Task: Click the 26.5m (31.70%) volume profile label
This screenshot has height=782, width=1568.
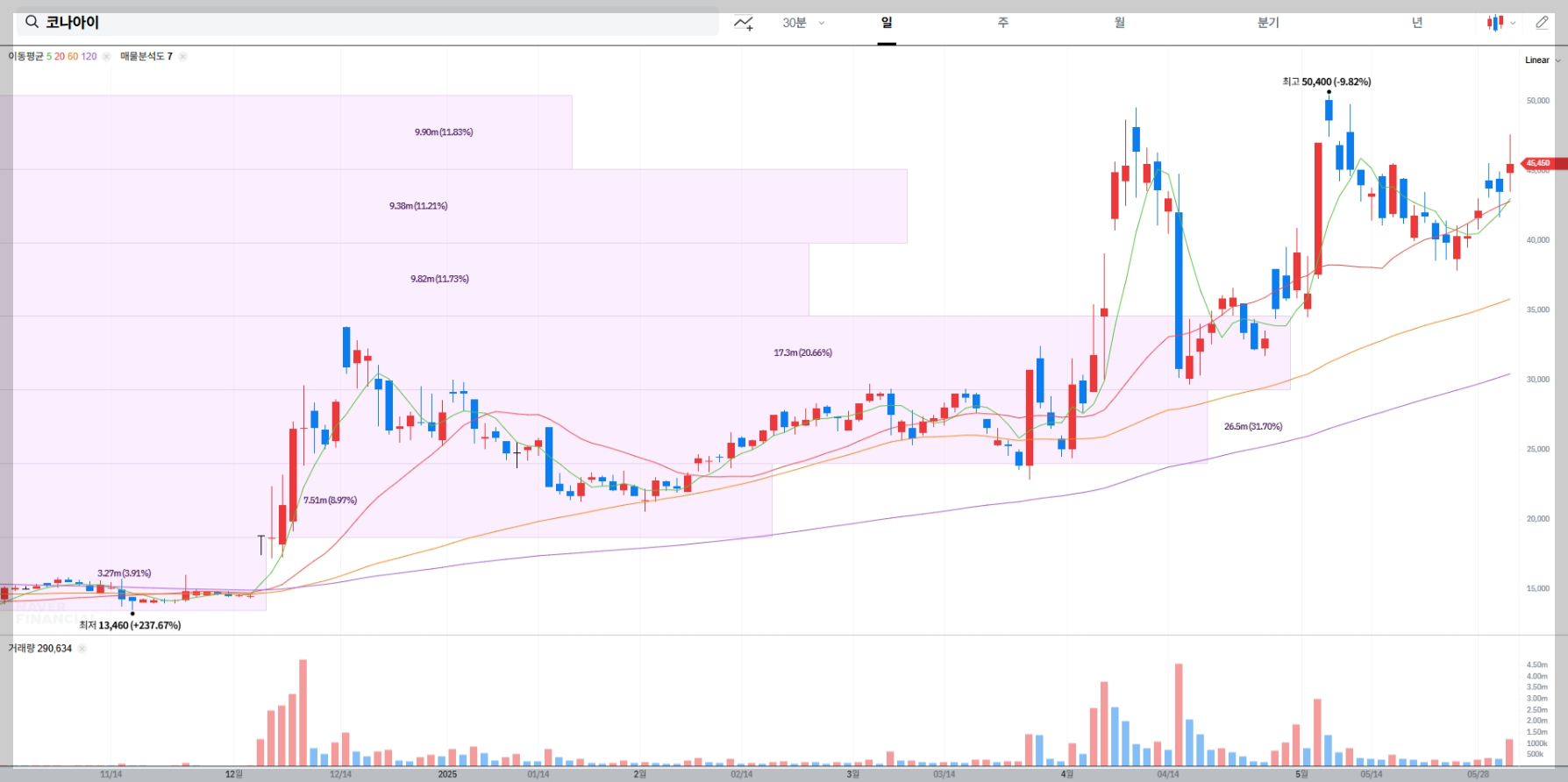Action: [1253, 426]
